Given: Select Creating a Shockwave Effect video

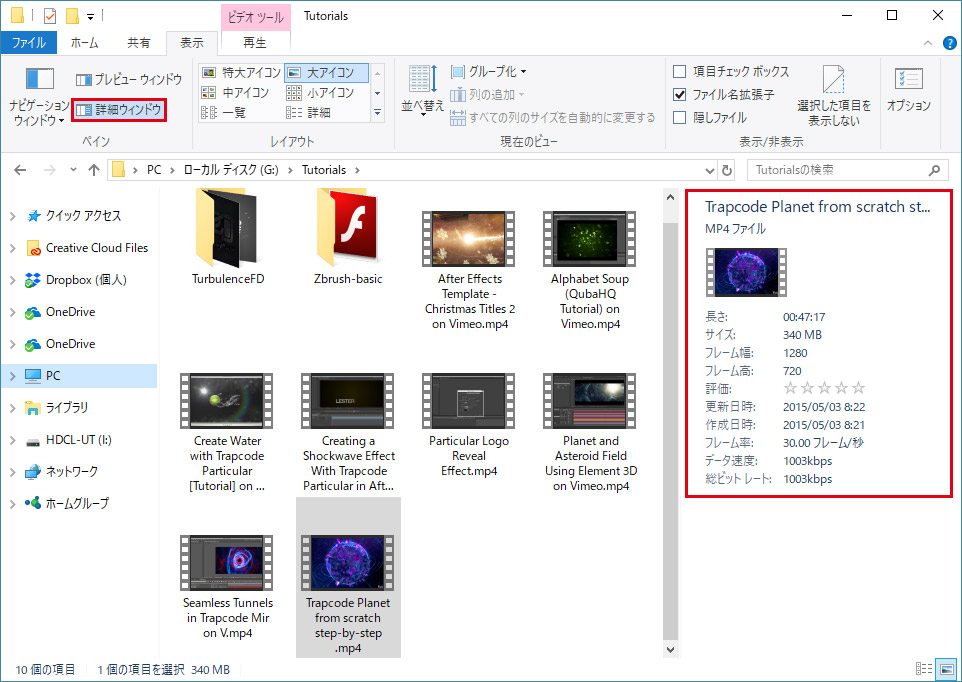Looking at the screenshot, I should click(348, 432).
